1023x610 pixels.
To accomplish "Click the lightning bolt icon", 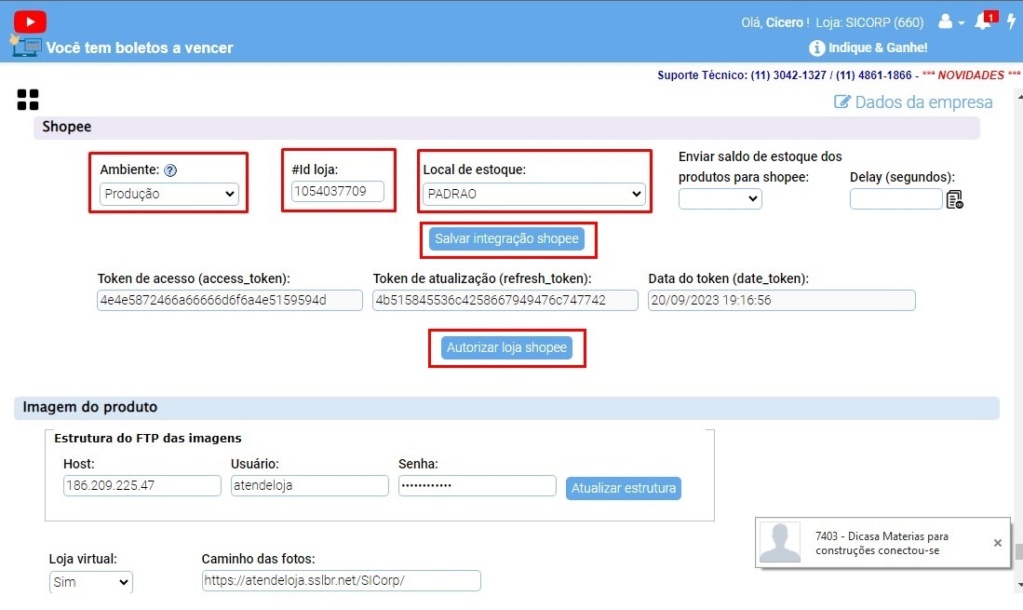I will pos(1011,21).
